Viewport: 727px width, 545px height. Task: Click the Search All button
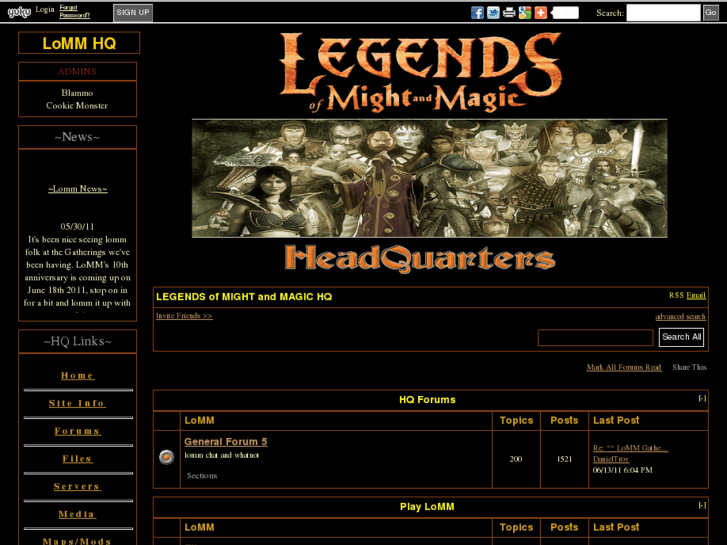point(681,337)
